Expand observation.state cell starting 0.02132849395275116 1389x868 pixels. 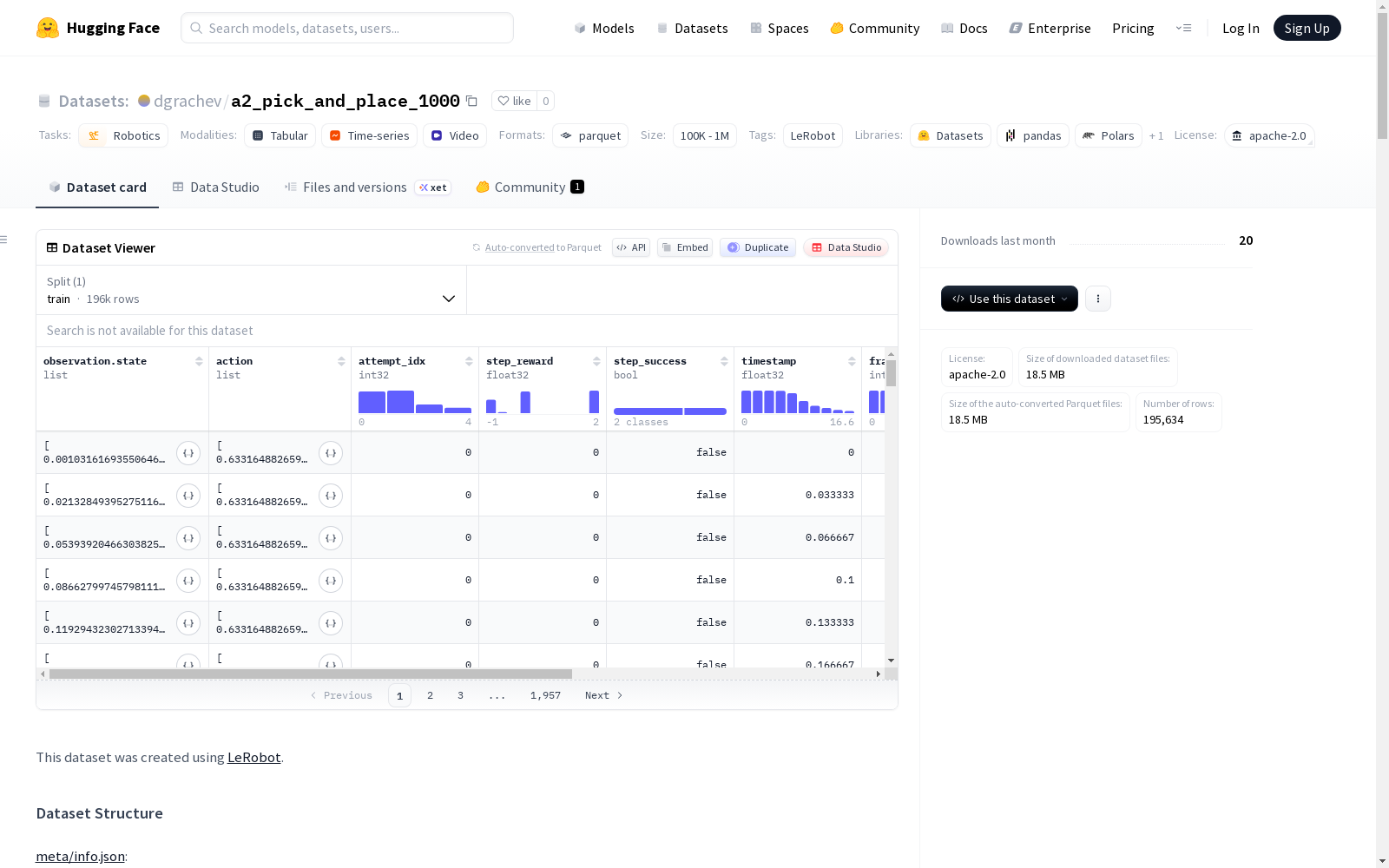tap(188, 496)
